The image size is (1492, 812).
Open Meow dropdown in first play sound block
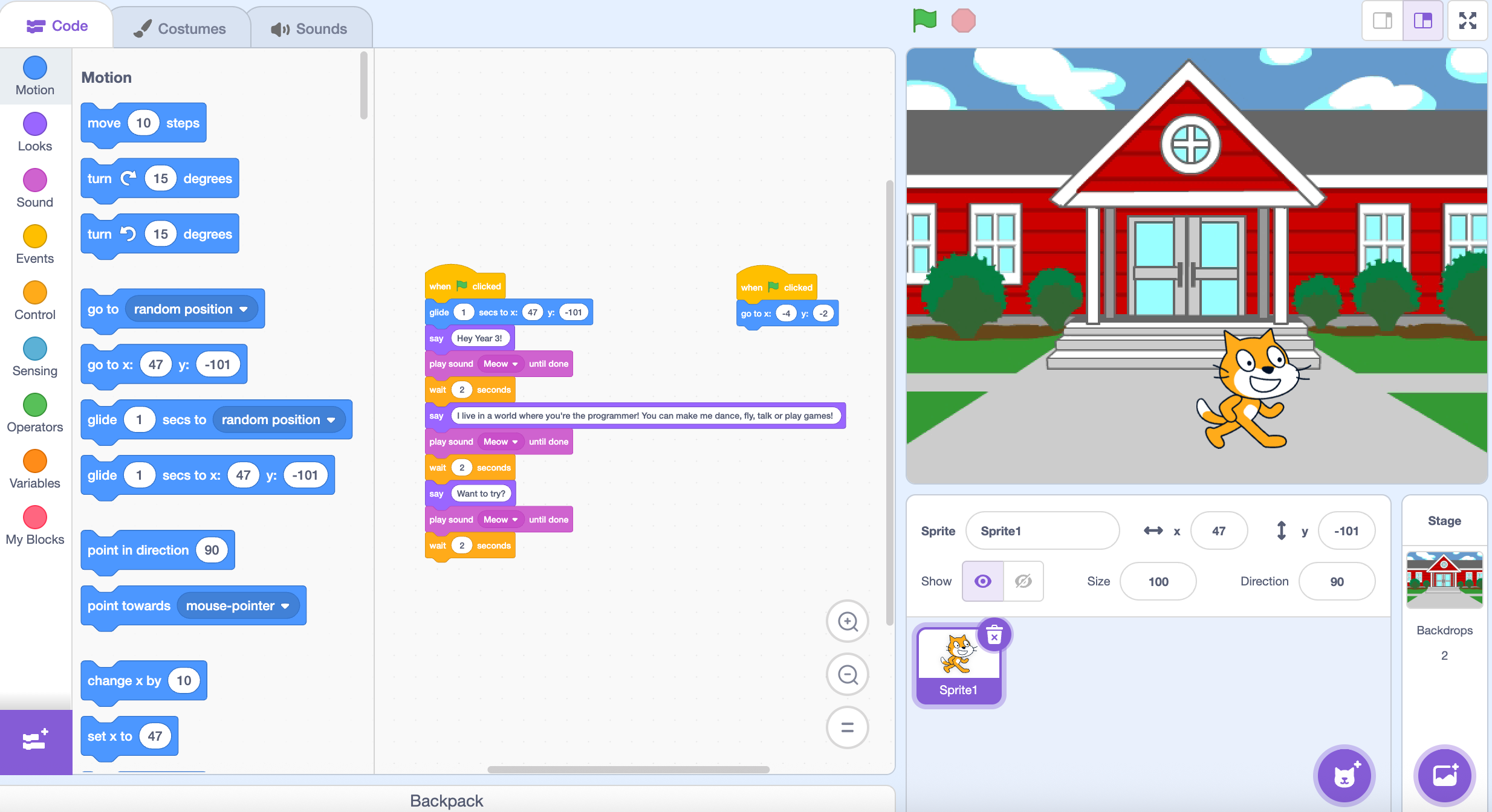(x=501, y=364)
